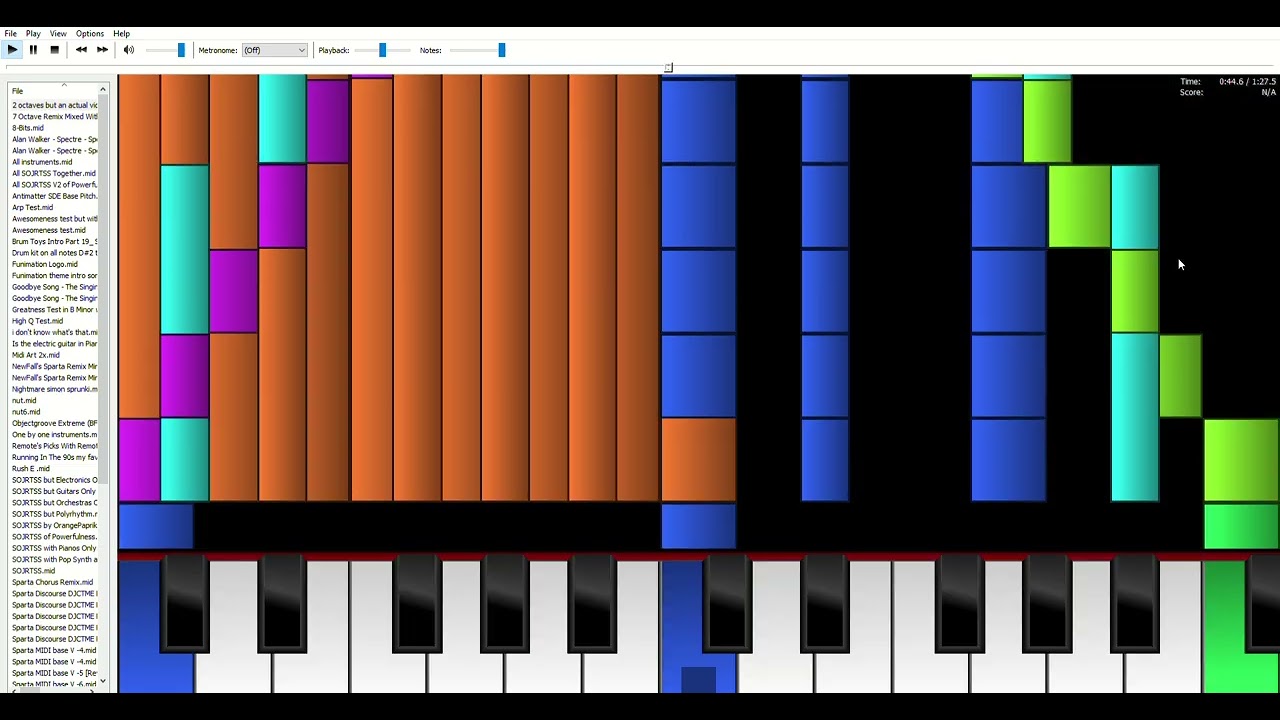Choose "Objectgroove Extreme" in the file list
Image resolution: width=1280 pixels, height=720 pixels.
click(x=54, y=423)
